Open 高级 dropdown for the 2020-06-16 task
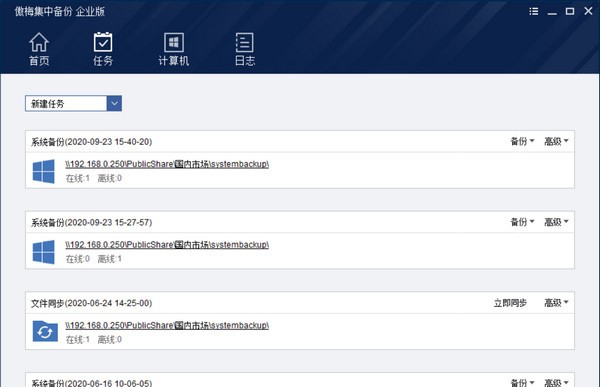600x387 pixels. [556, 382]
